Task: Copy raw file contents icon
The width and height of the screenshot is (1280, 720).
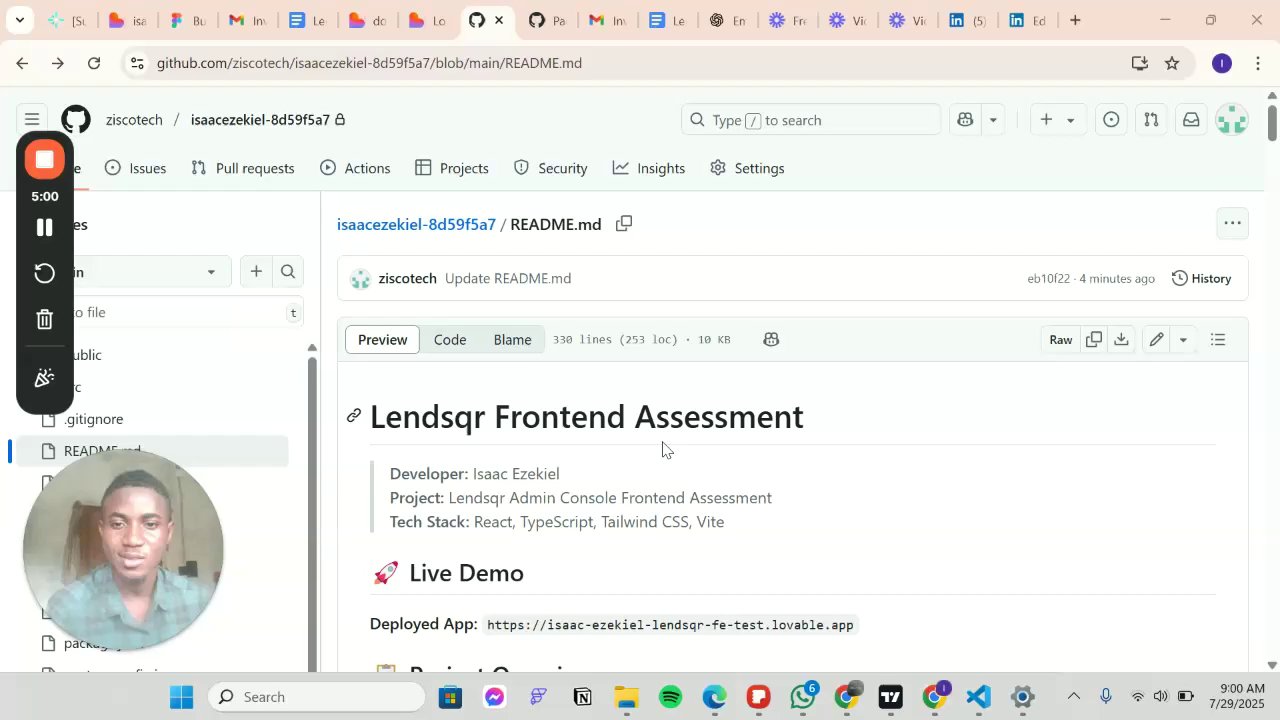Action: click(x=1094, y=340)
